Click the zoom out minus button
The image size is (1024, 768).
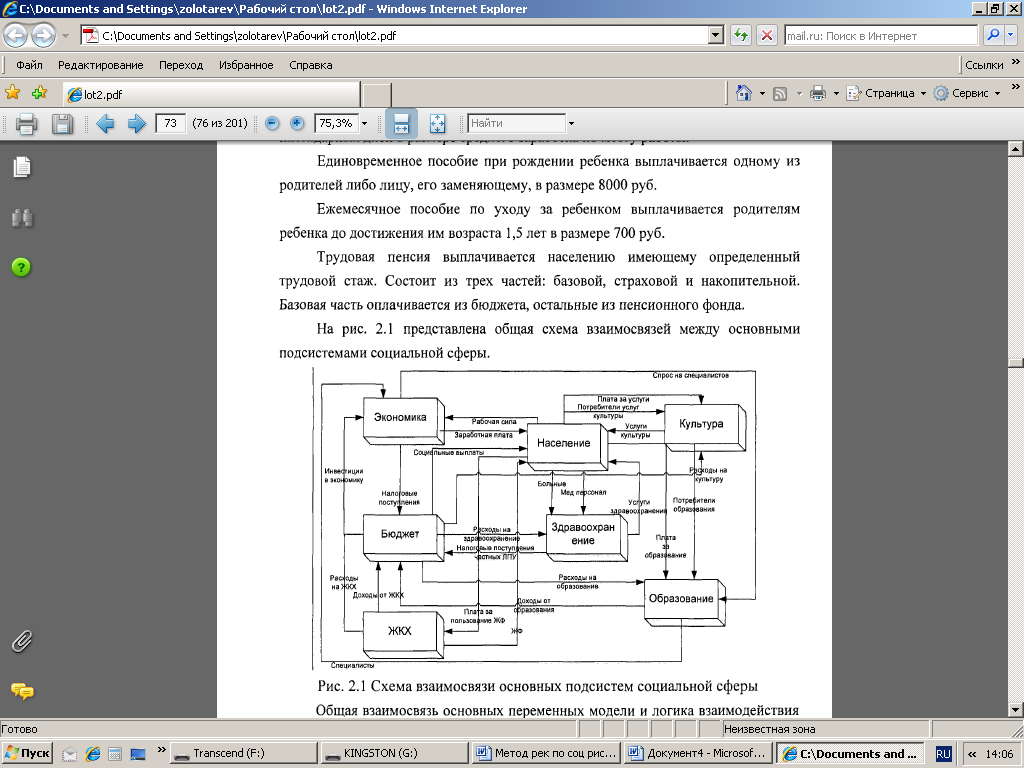coord(272,123)
